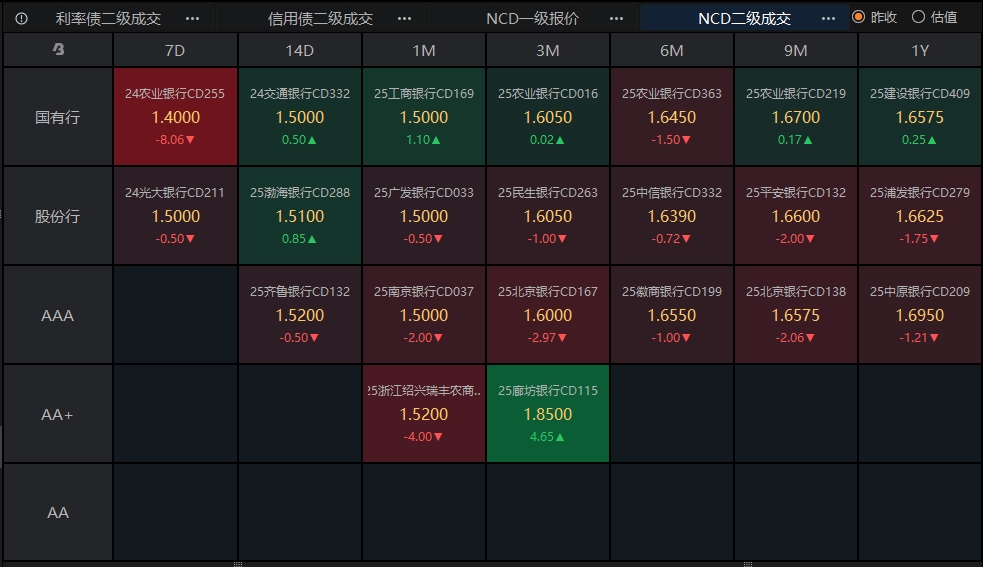Screen dimensions: 983x567
Task: Open the 25建设银行CD409 cell
Action: (x=920, y=117)
